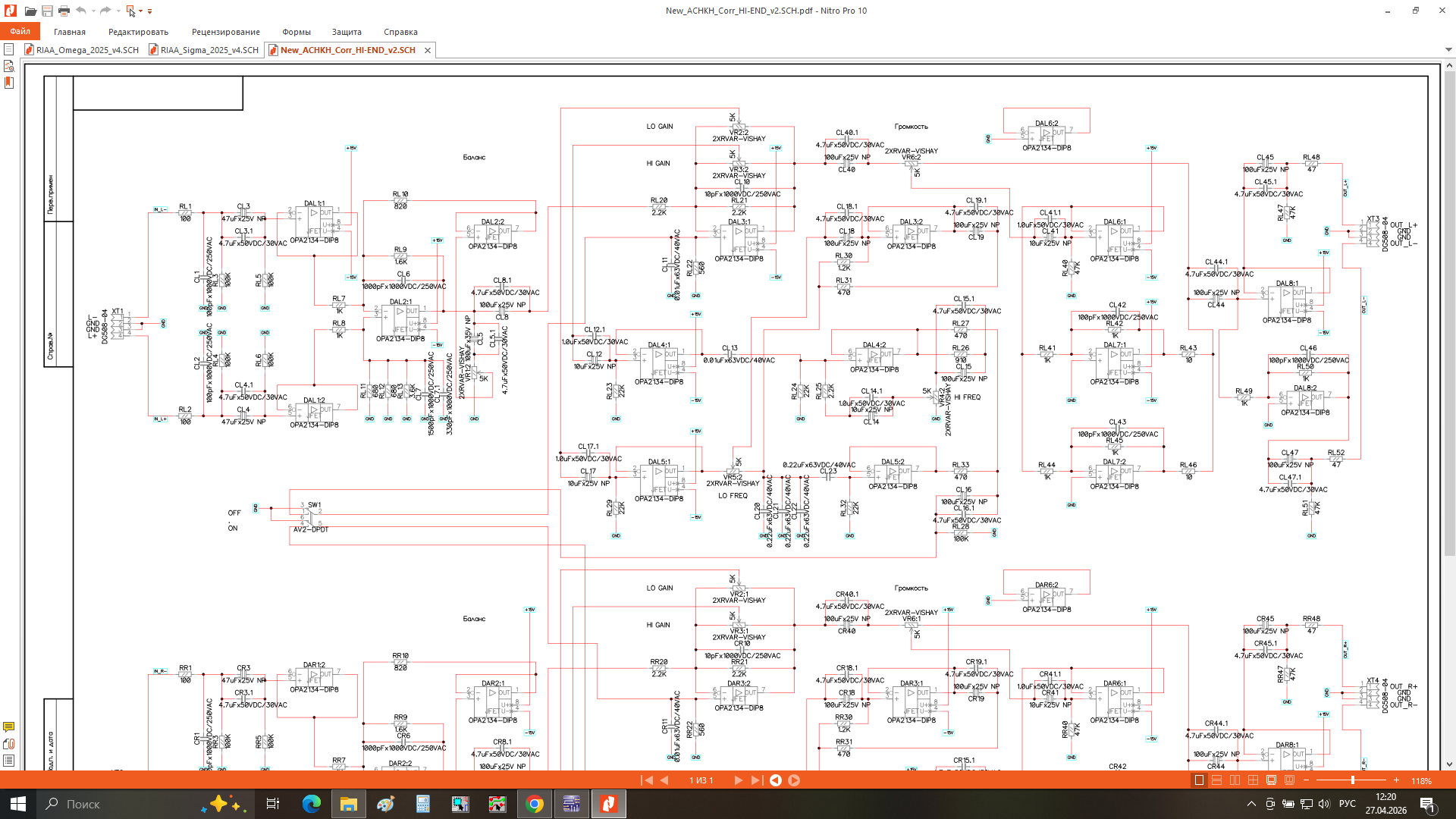The width and height of the screenshot is (1456, 819).
Task: Open Google Chrome from the taskbar
Action: tap(535, 804)
